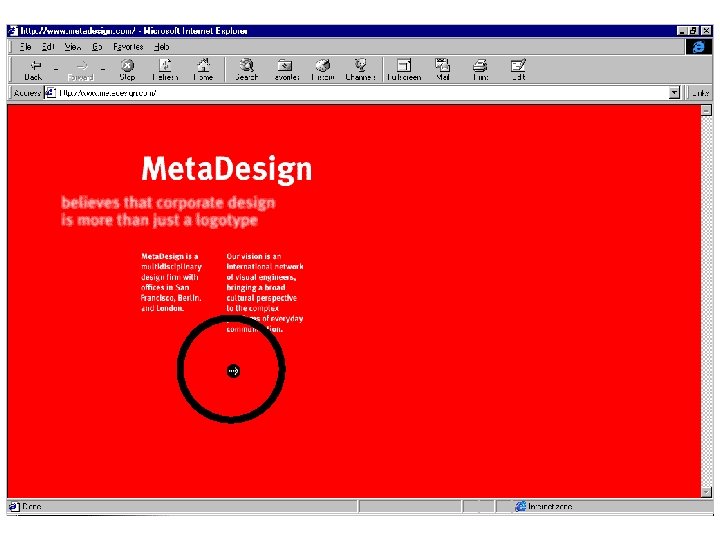Image resolution: width=720 pixels, height=540 pixels.
Task: Go to the Home page icon
Action: (x=203, y=70)
